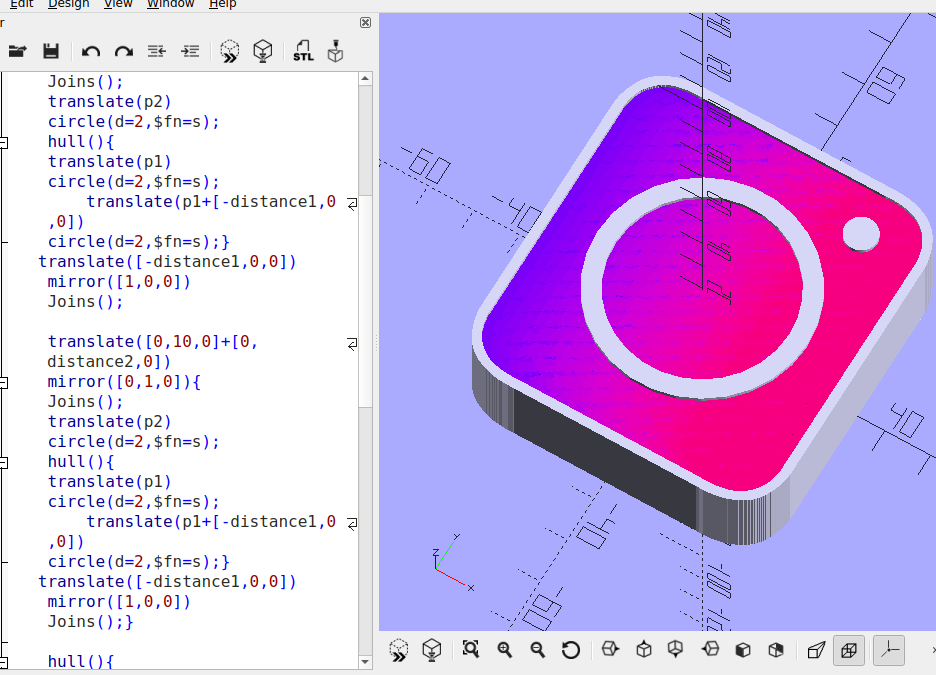The image size is (936, 675).
Task: Switch to the Bottom view
Action: pos(676,649)
